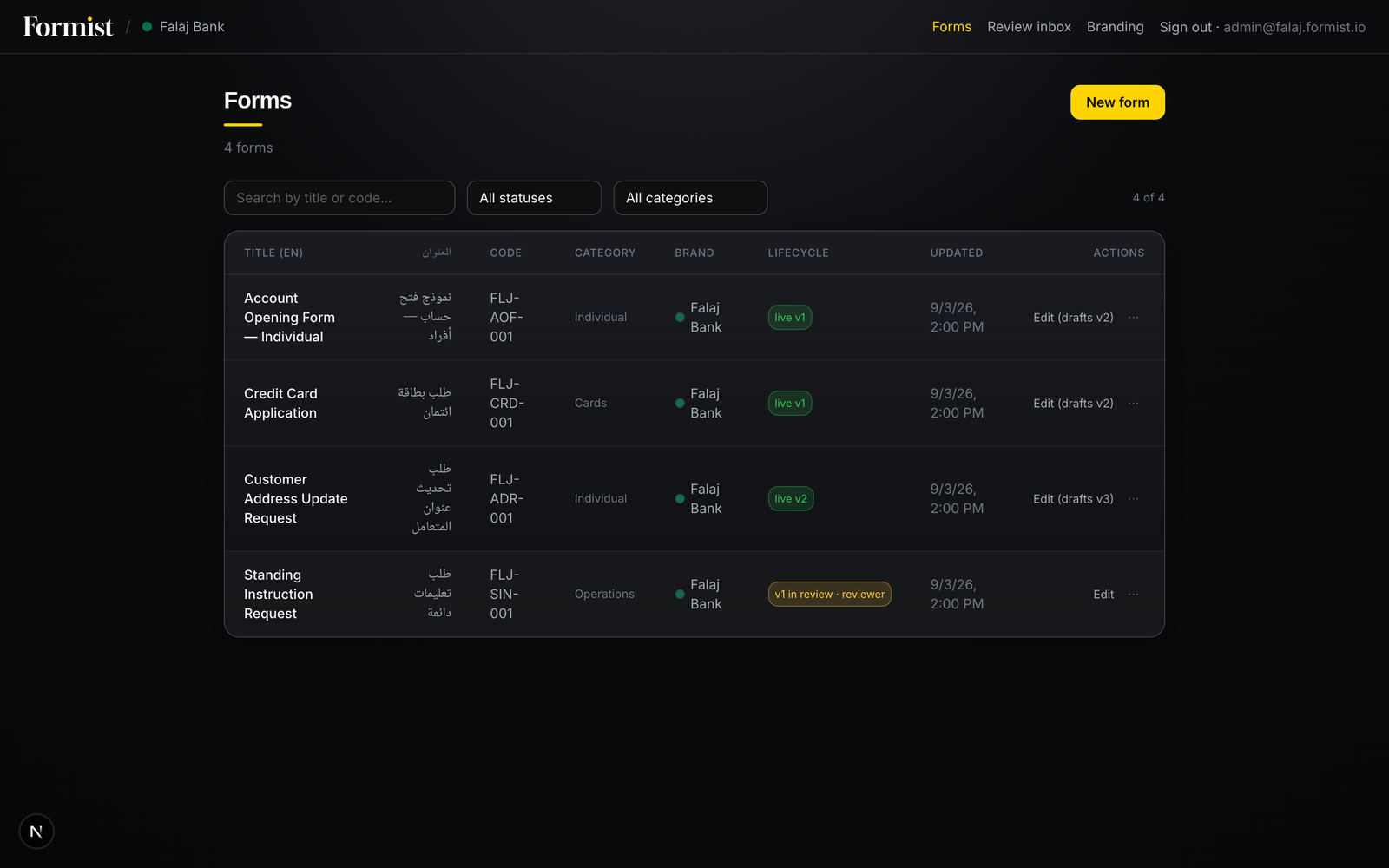This screenshot has height=868, width=1389.
Task: Create a New form
Action: click(x=1117, y=102)
